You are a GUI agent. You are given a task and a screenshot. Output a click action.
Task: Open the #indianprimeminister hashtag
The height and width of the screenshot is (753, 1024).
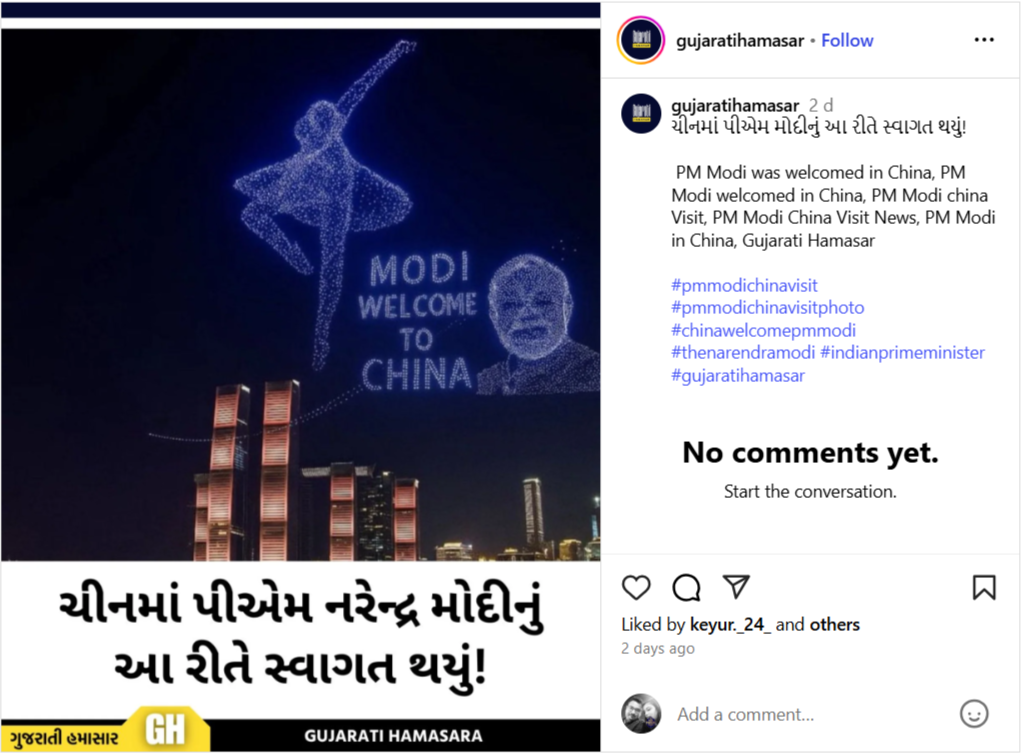[903, 353]
